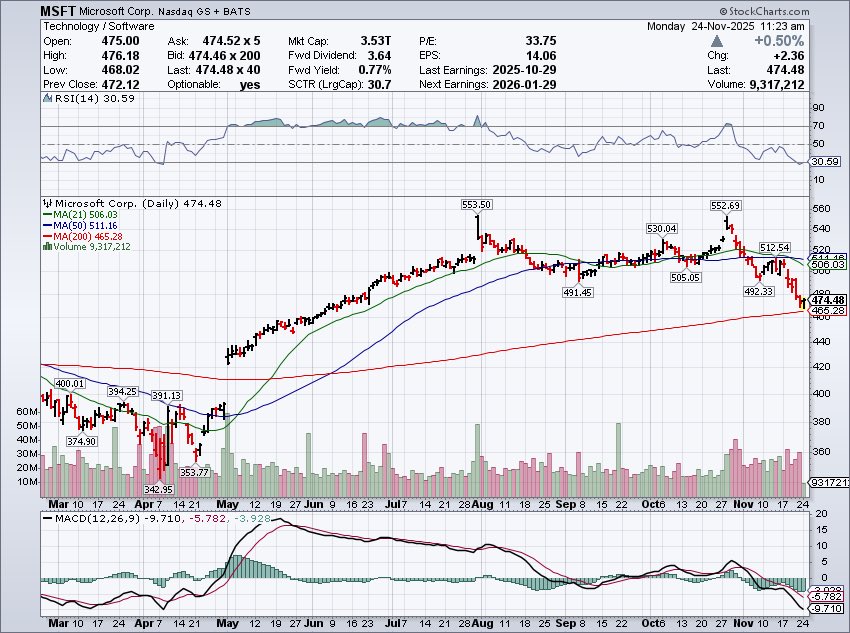Viewport: 850px width, 633px height.
Task: Select the Nov axis label
Action: 744,505
